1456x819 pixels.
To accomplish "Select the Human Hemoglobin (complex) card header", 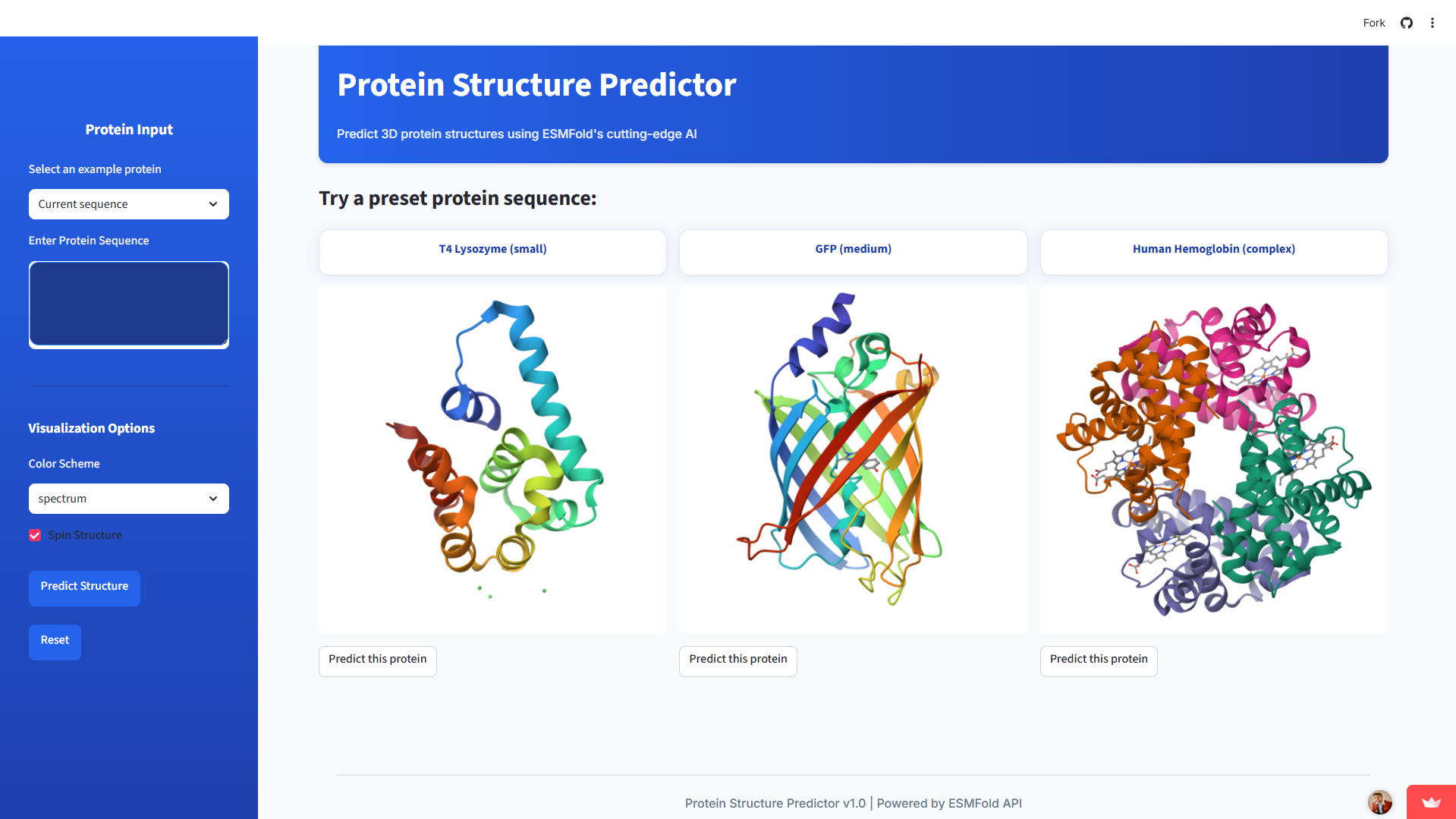I will tap(1213, 248).
